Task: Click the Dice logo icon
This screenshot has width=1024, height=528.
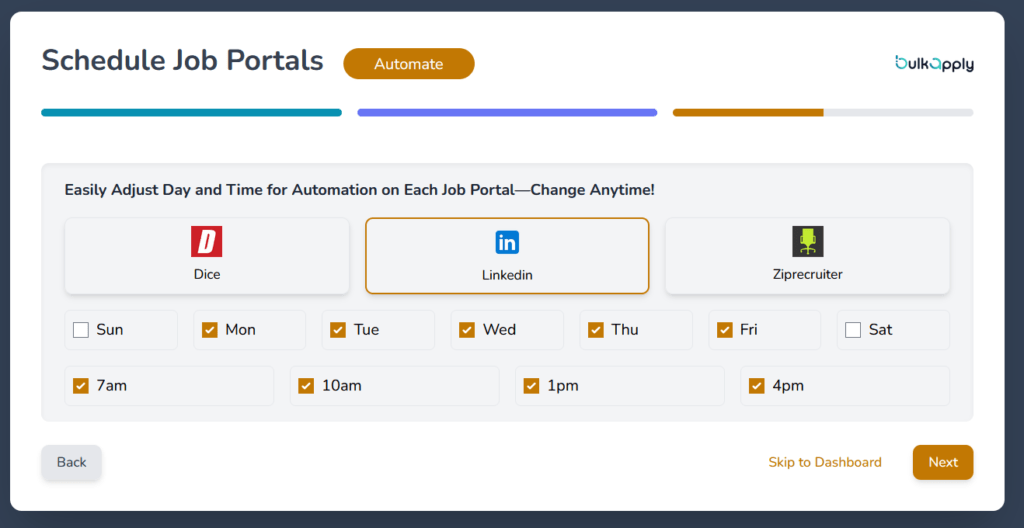Action: pos(206,242)
